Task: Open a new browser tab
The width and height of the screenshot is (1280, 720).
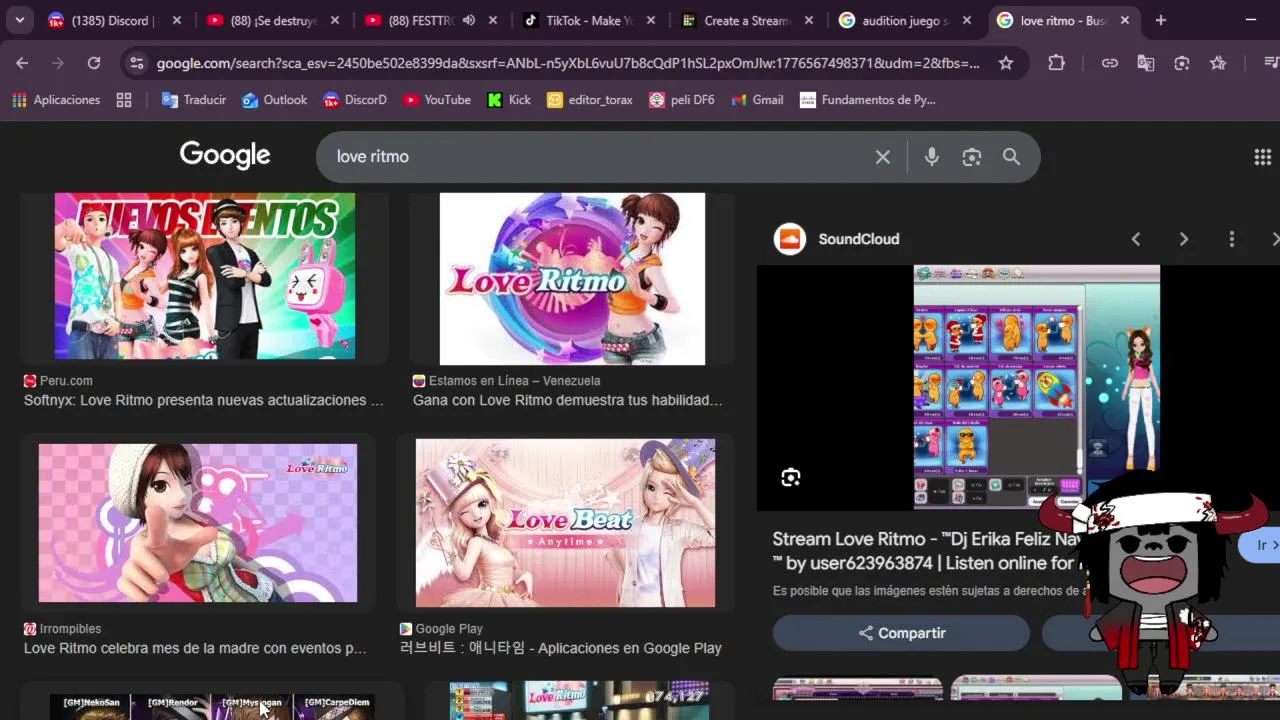Action: (x=1160, y=20)
